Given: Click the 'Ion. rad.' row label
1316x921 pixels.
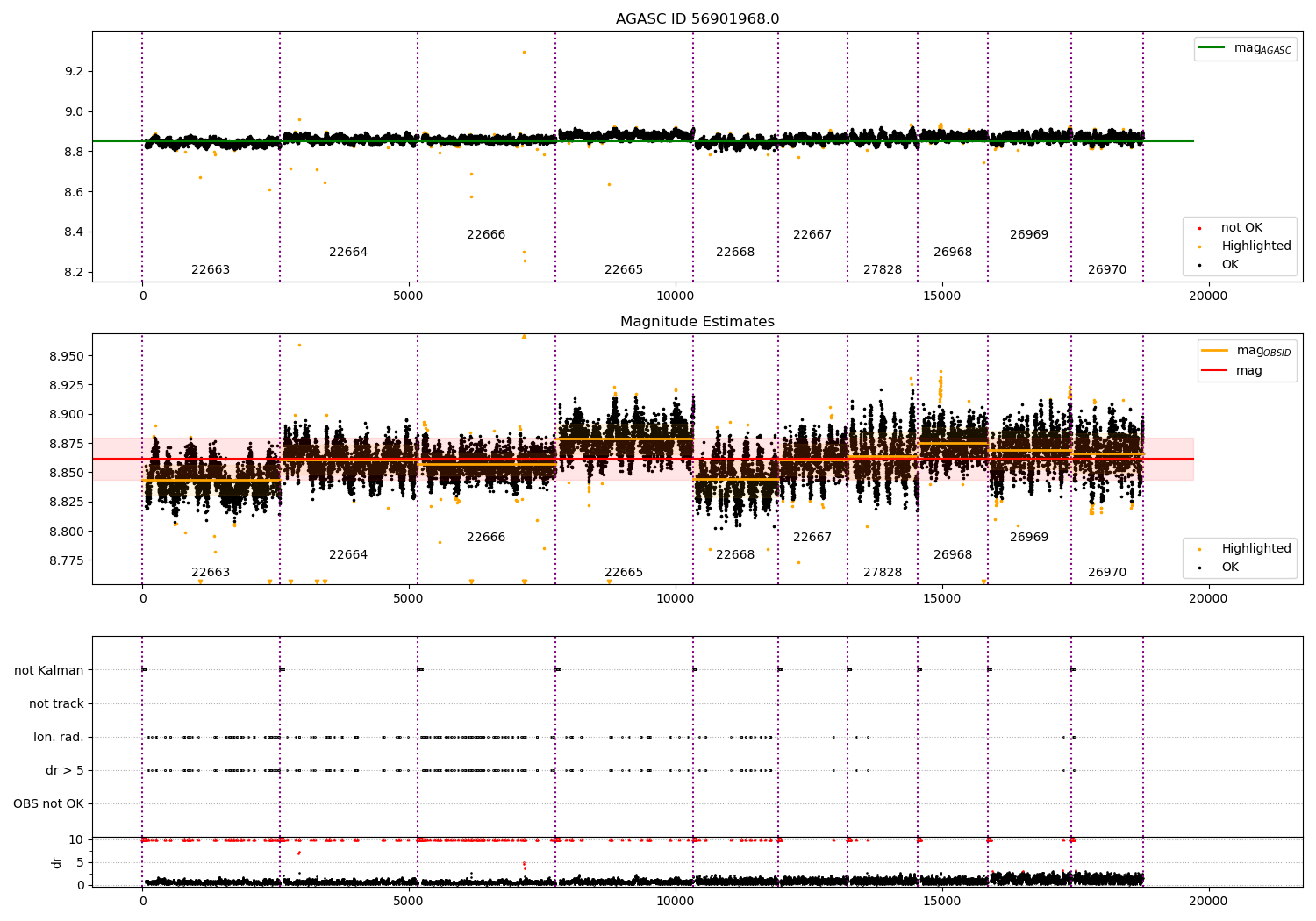Looking at the screenshot, I should click(59, 738).
